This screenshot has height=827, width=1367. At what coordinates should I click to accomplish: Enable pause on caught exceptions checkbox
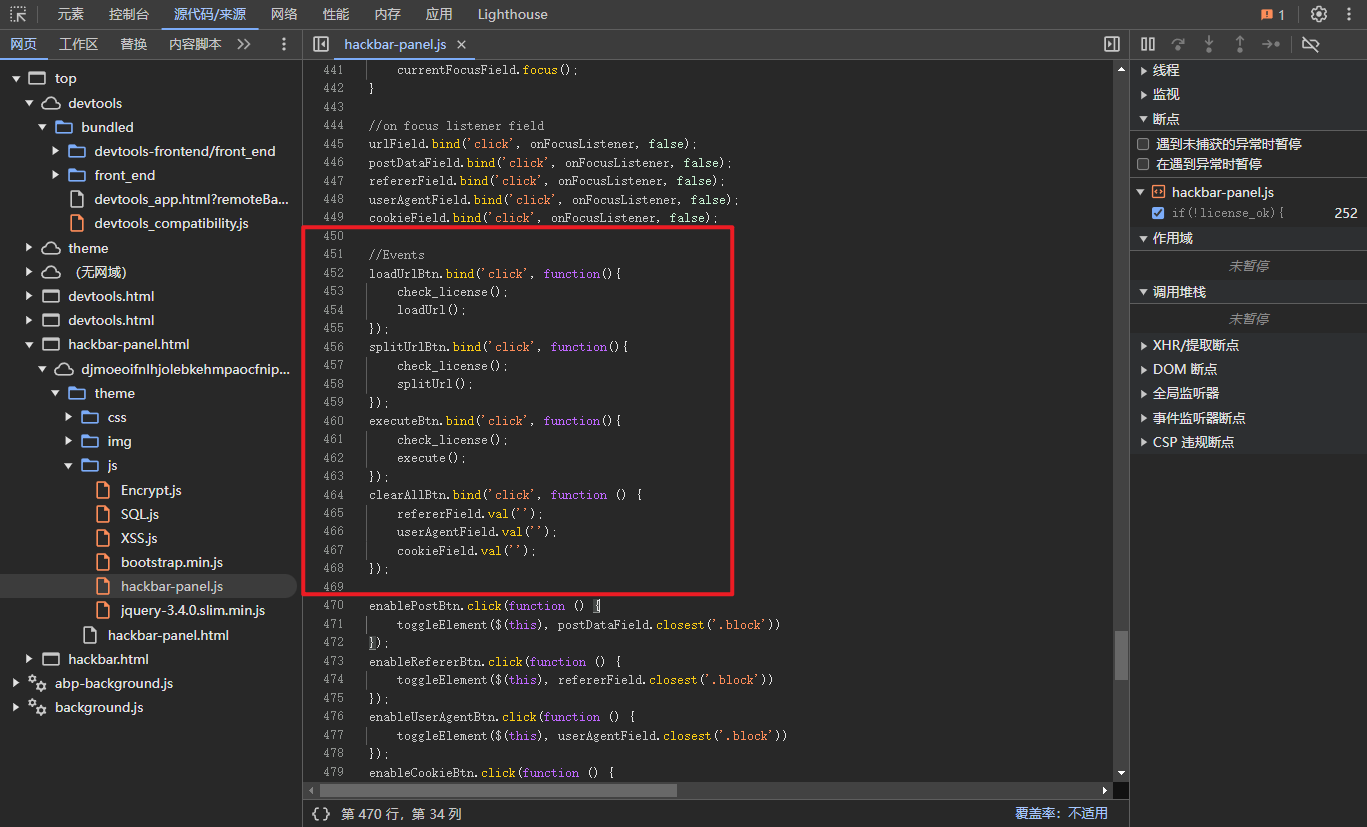click(x=1143, y=164)
